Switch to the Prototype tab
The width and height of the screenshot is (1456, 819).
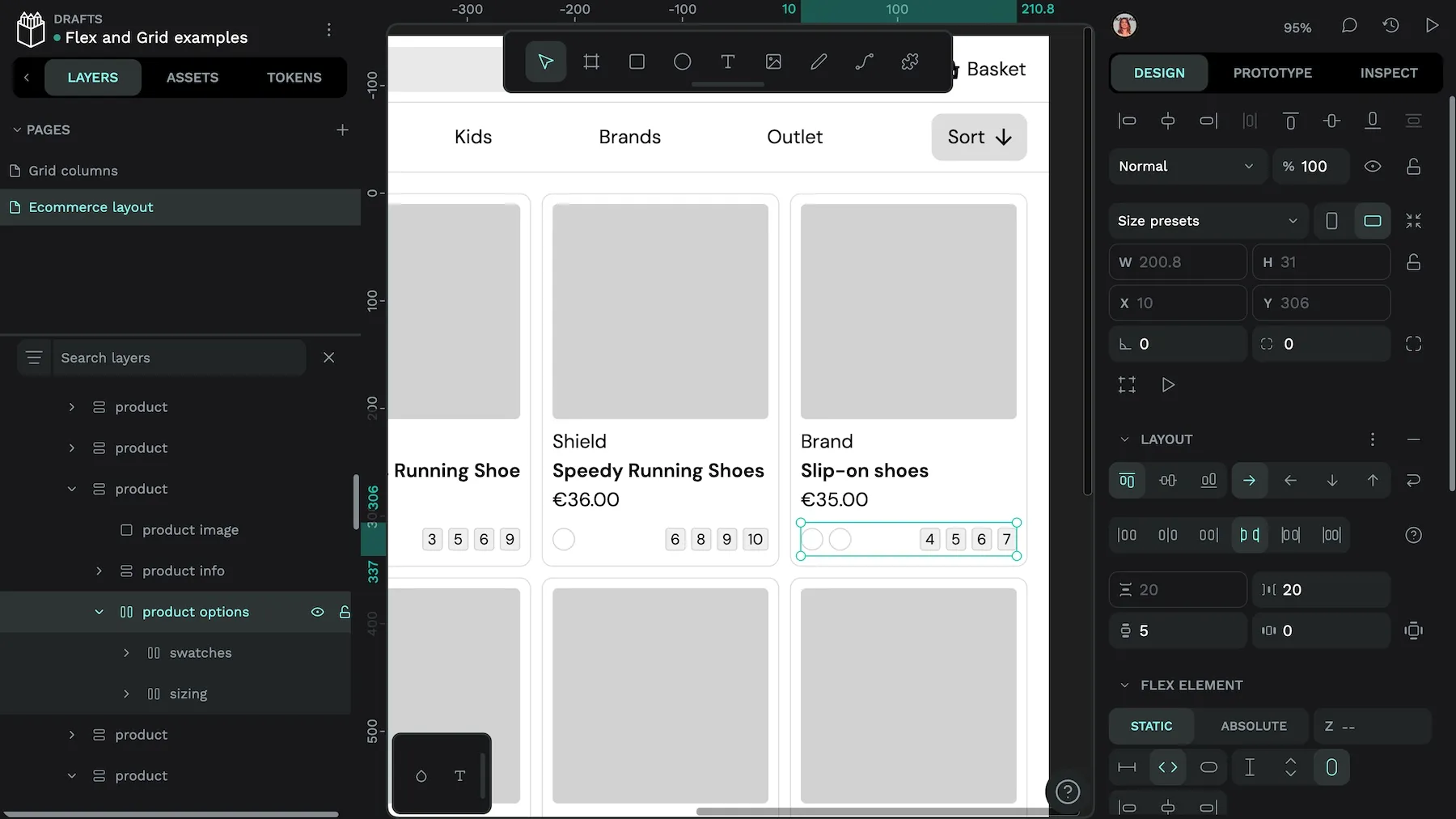[x=1272, y=73]
